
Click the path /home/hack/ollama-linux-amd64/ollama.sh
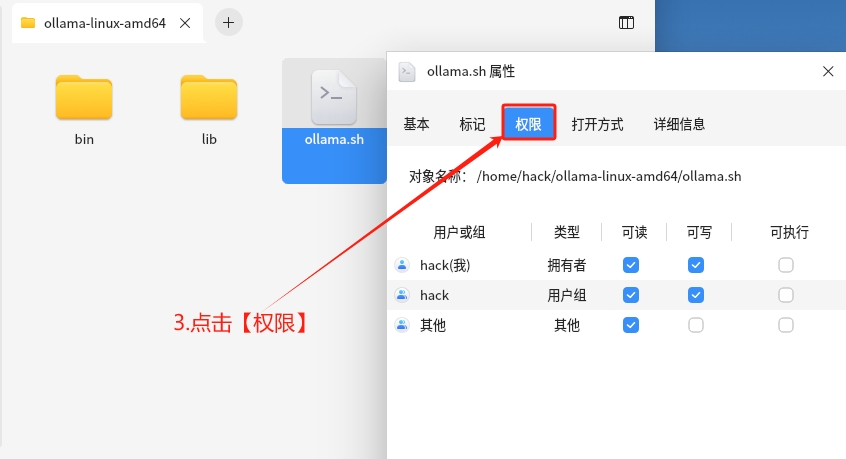609,176
